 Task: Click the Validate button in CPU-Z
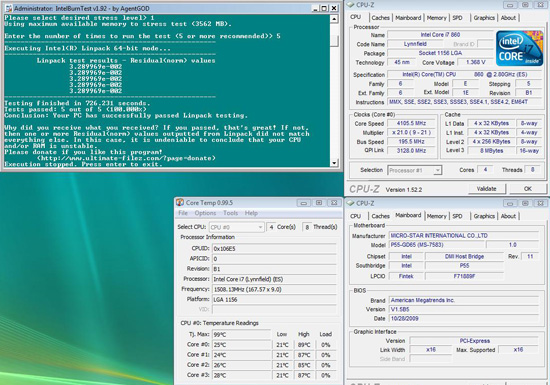click(x=487, y=189)
